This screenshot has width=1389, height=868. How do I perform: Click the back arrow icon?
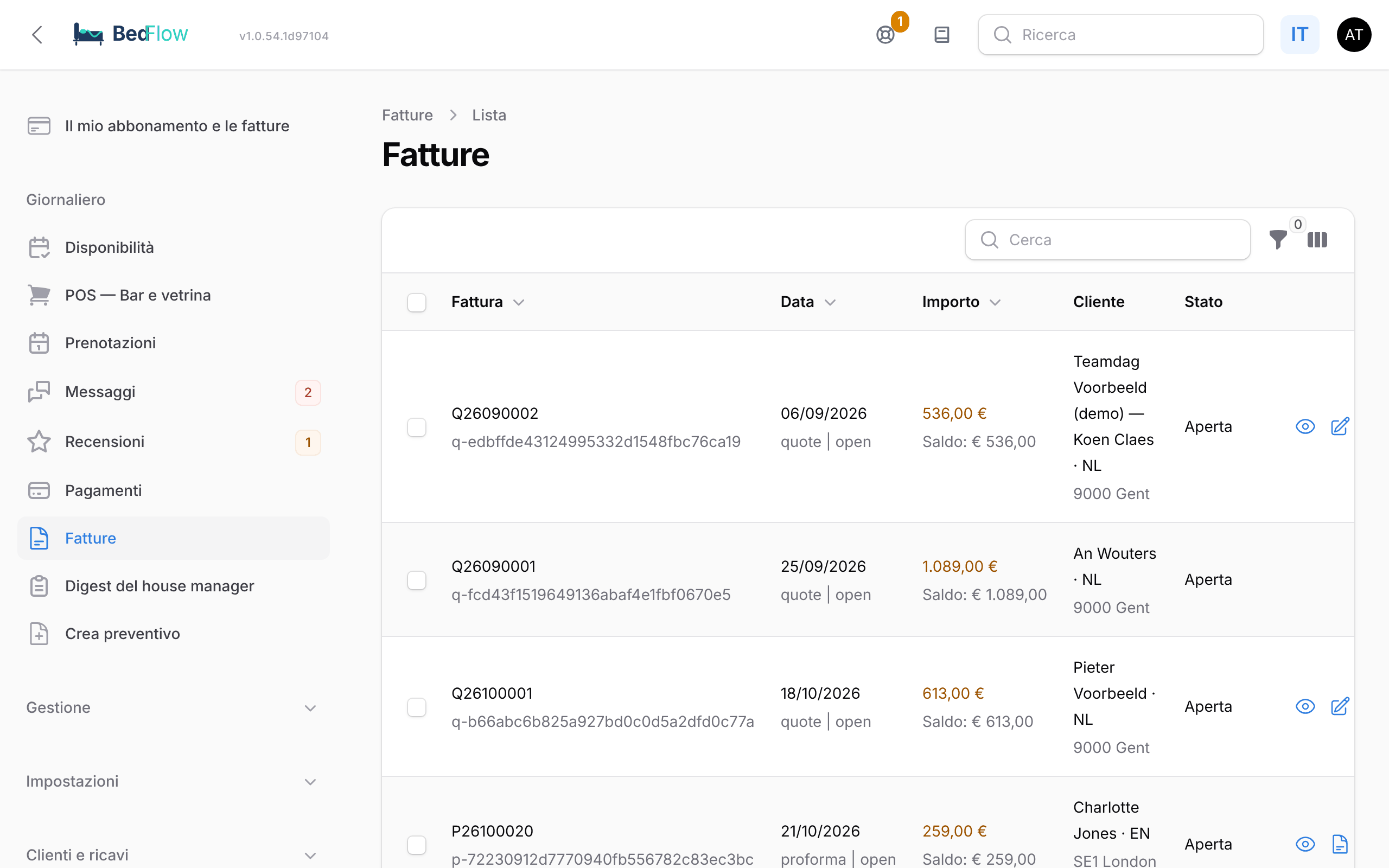point(37,34)
